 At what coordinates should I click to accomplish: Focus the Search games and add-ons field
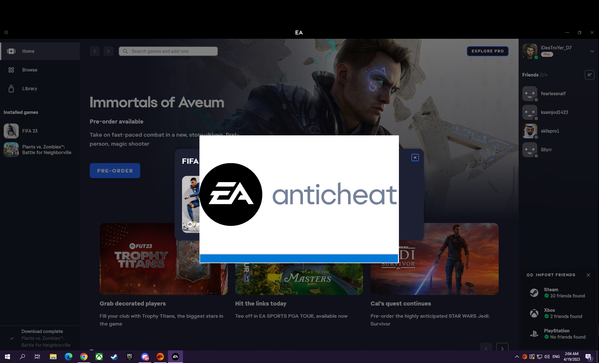[168, 51]
